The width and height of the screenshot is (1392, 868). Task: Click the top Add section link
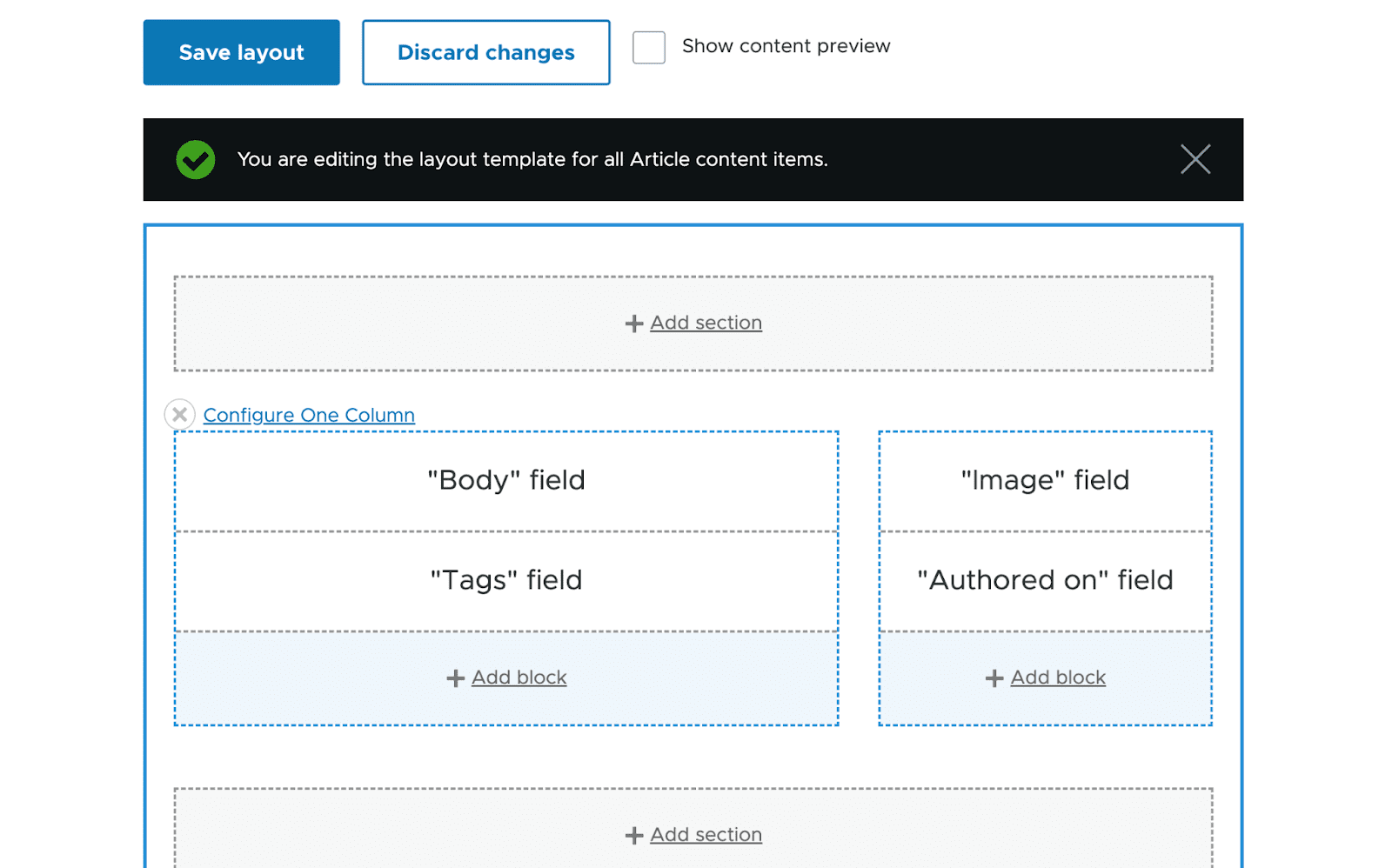click(x=706, y=323)
